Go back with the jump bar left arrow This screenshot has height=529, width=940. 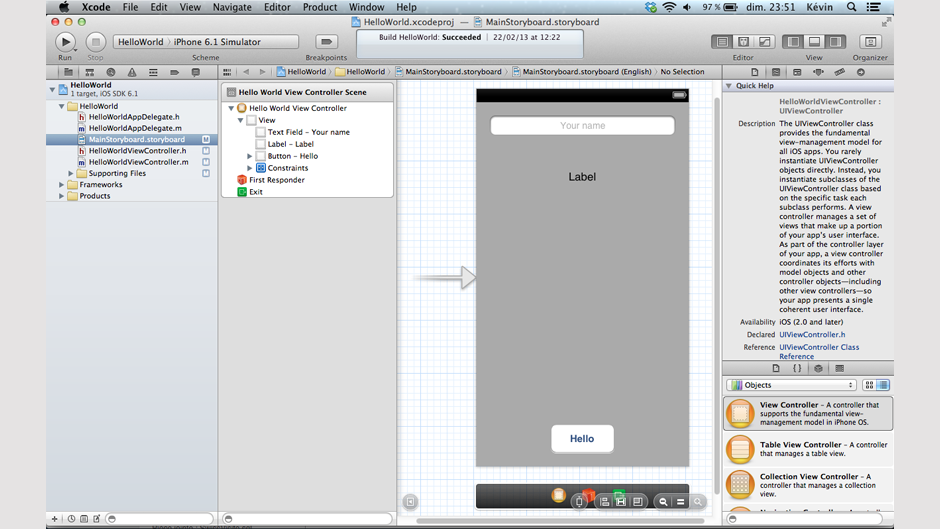(246, 72)
